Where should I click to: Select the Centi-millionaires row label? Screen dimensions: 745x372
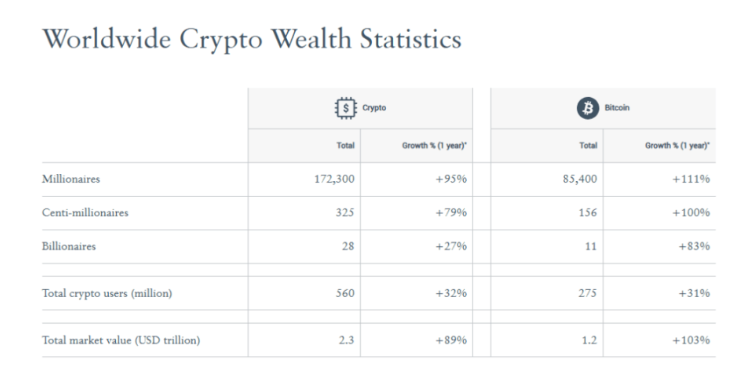click(85, 213)
